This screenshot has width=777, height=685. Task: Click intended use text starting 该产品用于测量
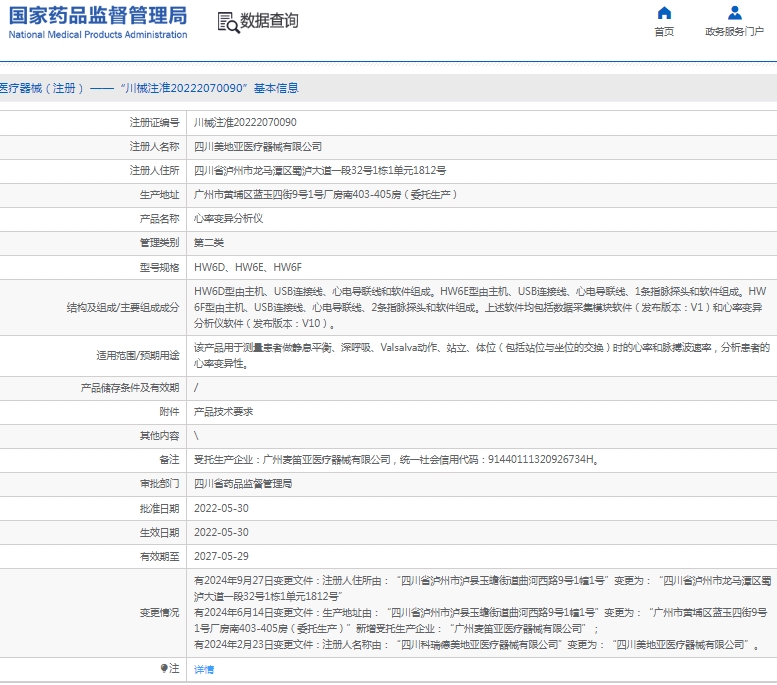click(x=482, y=355)
